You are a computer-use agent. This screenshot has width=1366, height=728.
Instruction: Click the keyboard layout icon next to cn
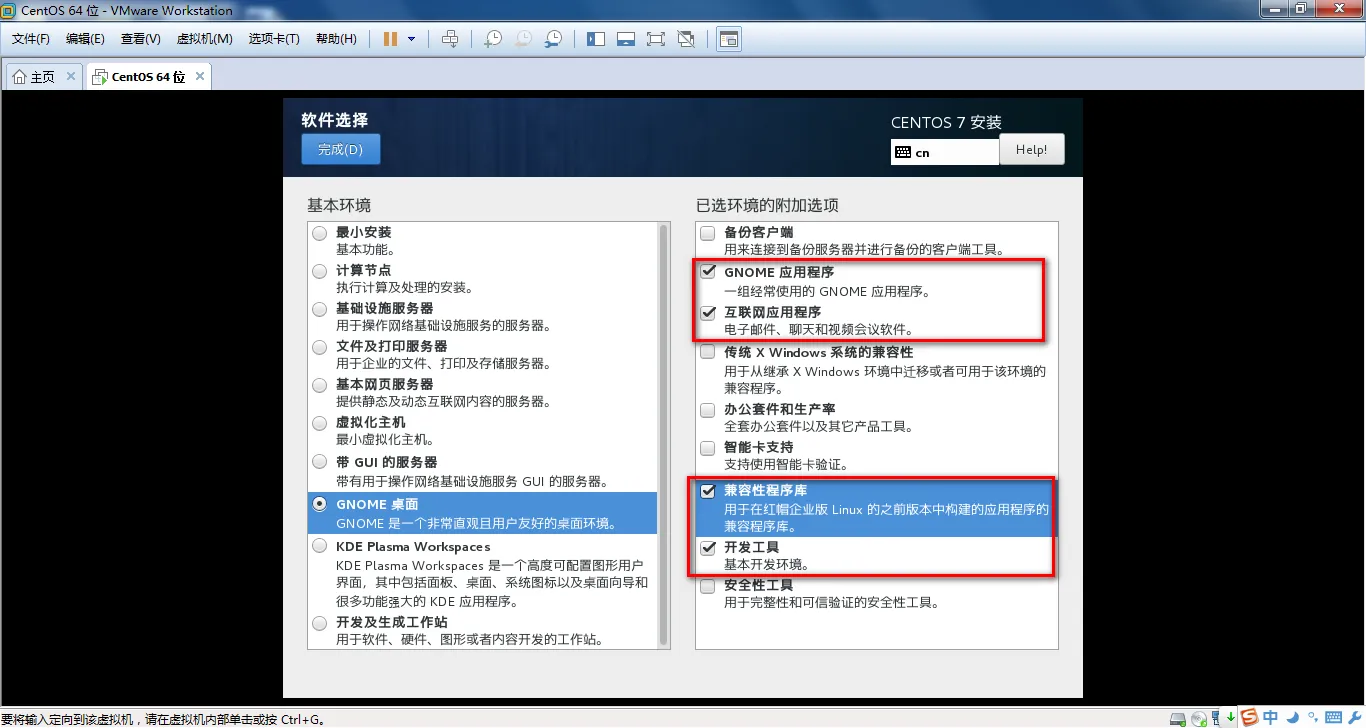click(903, 153)
